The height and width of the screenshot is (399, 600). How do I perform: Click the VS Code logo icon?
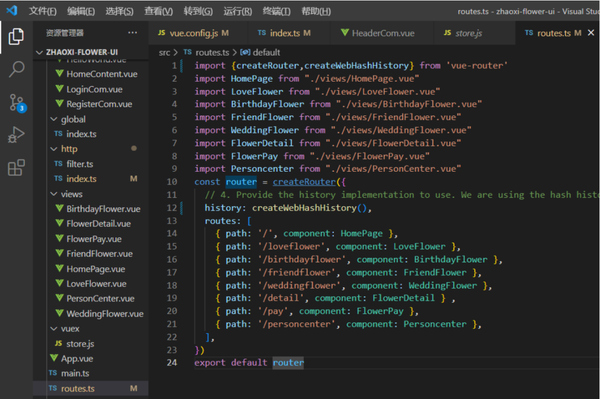point(12,10)
